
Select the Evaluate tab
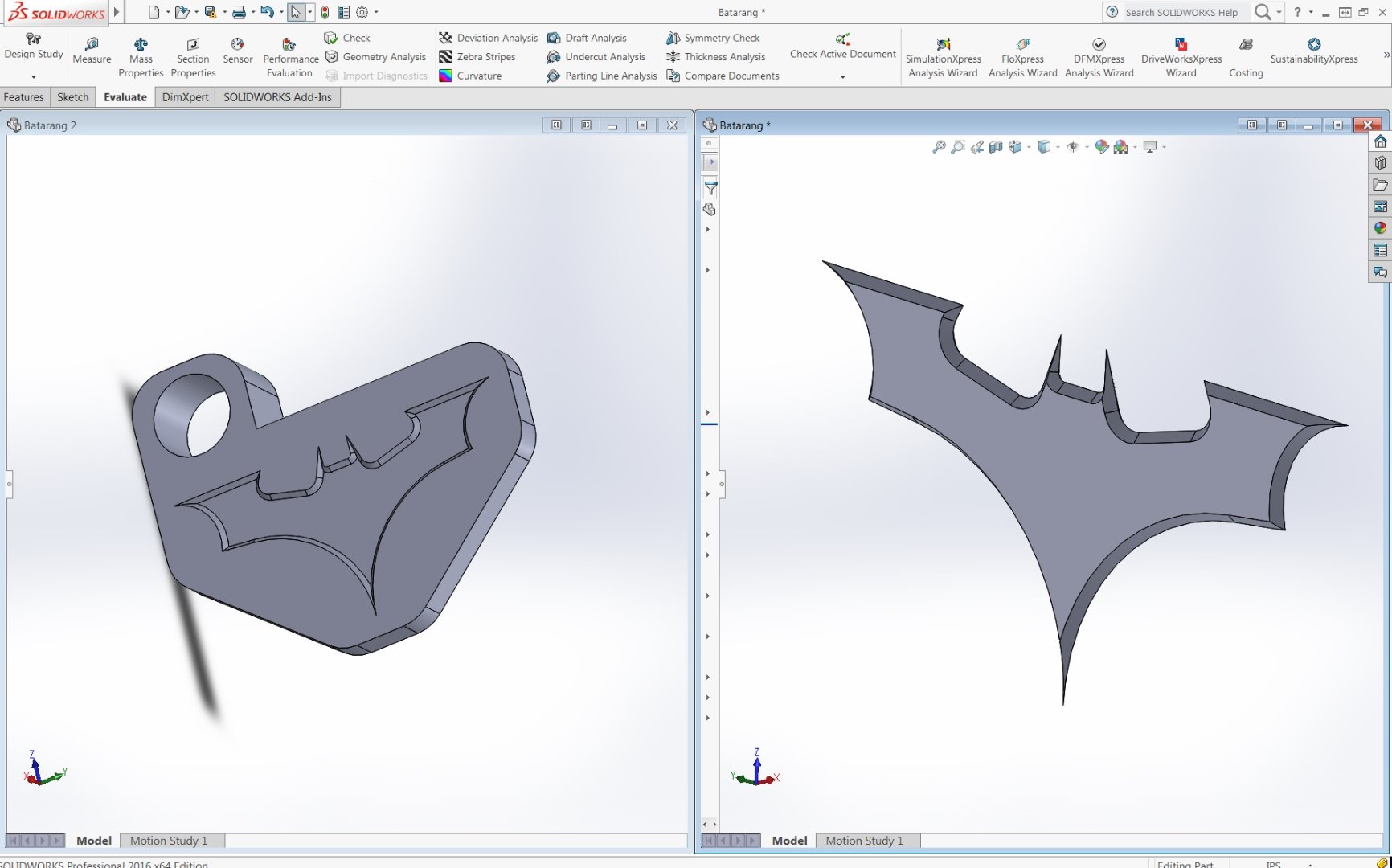tap(125, 97)
